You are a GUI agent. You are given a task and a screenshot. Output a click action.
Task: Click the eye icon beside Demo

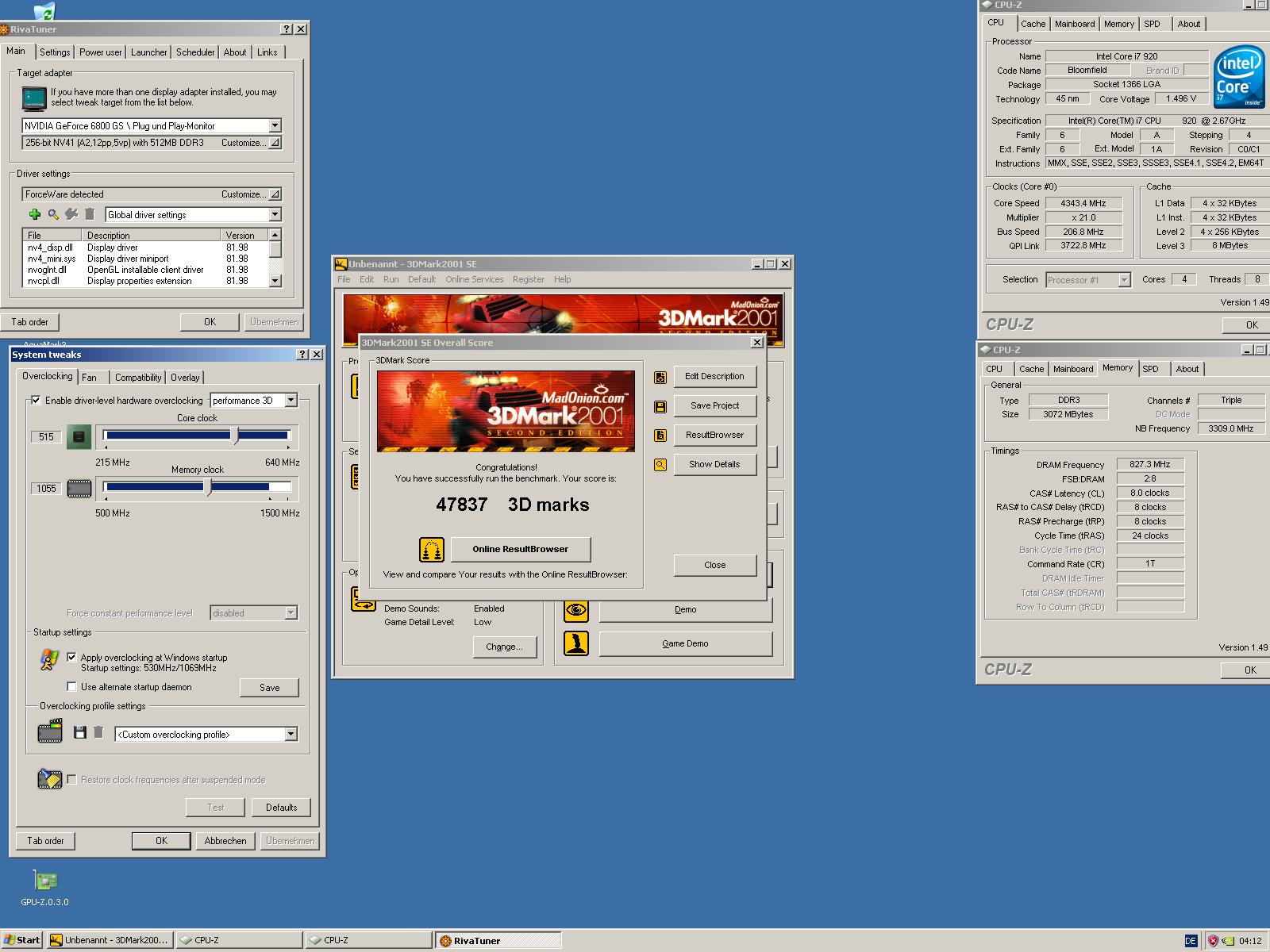(576, 609)
